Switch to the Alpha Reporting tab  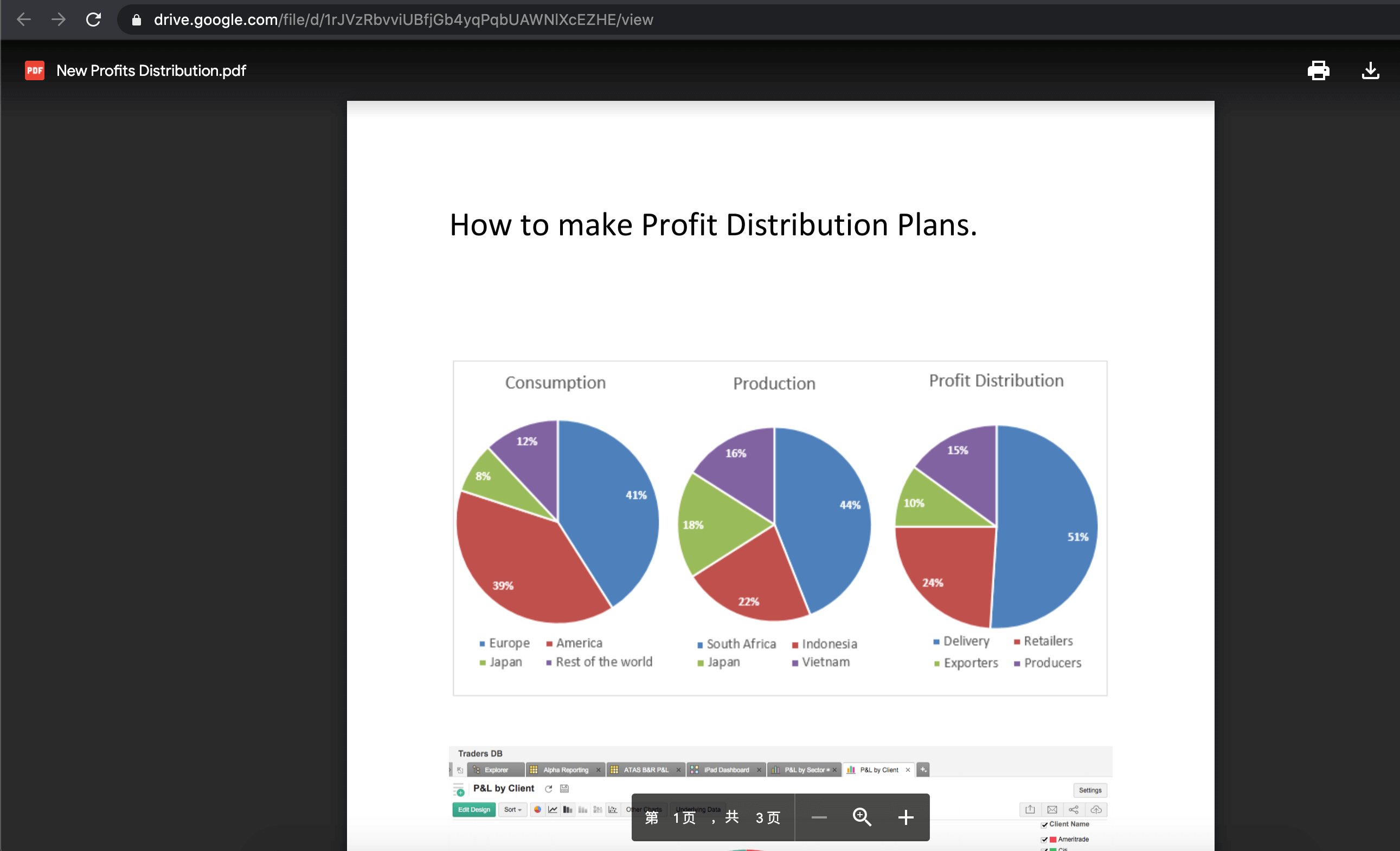coord(565,770)
